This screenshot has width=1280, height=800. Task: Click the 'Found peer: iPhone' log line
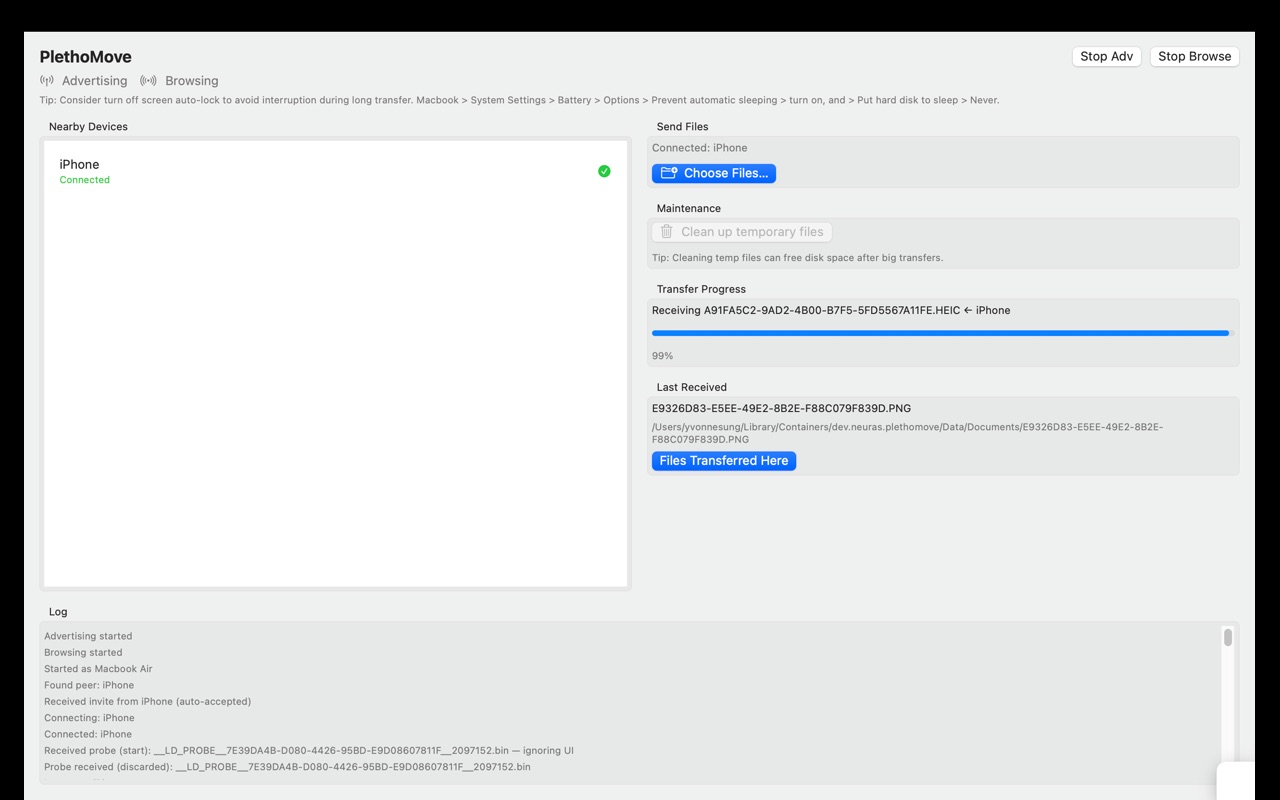[89, 685]
